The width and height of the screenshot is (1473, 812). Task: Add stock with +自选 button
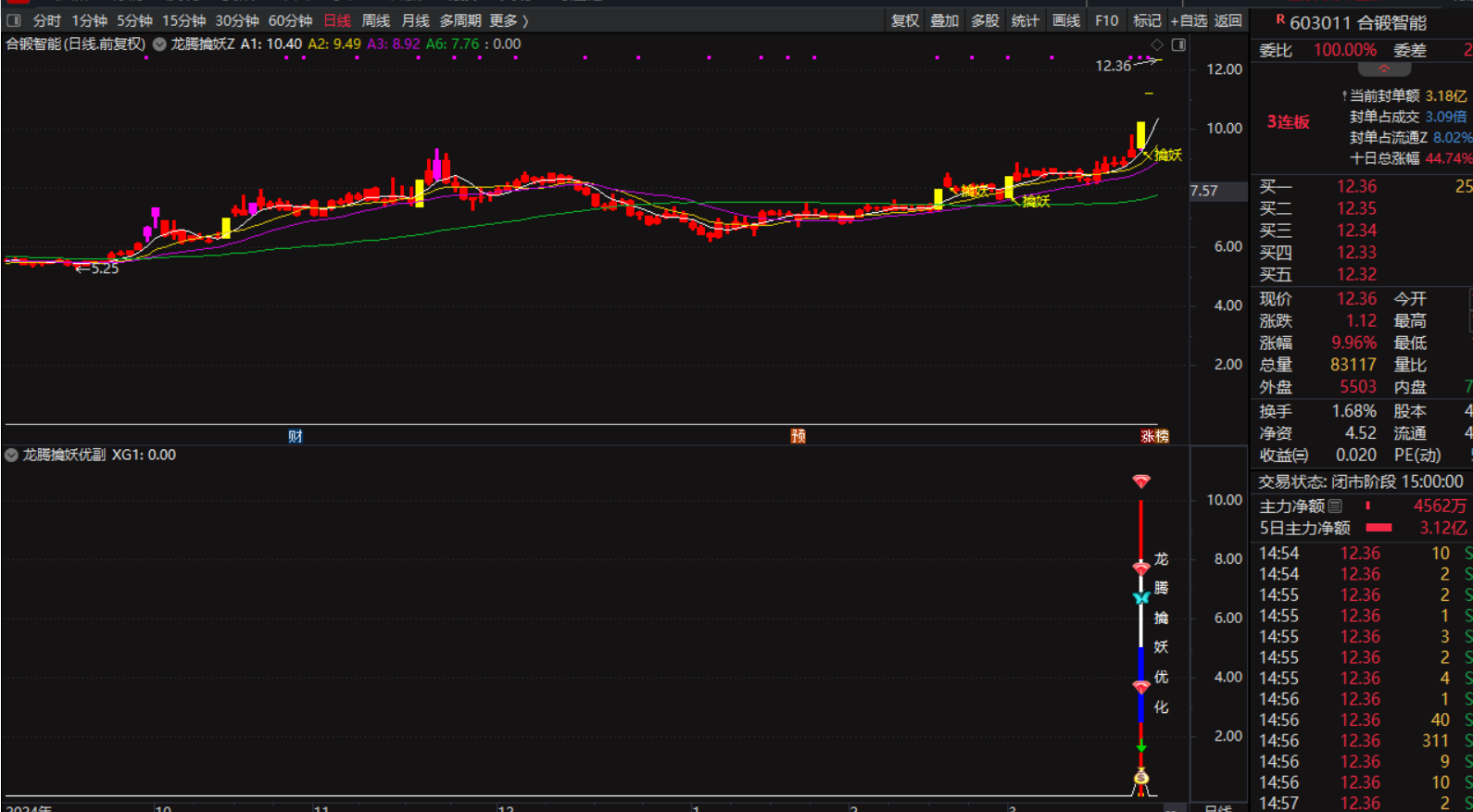[1189, 20]
